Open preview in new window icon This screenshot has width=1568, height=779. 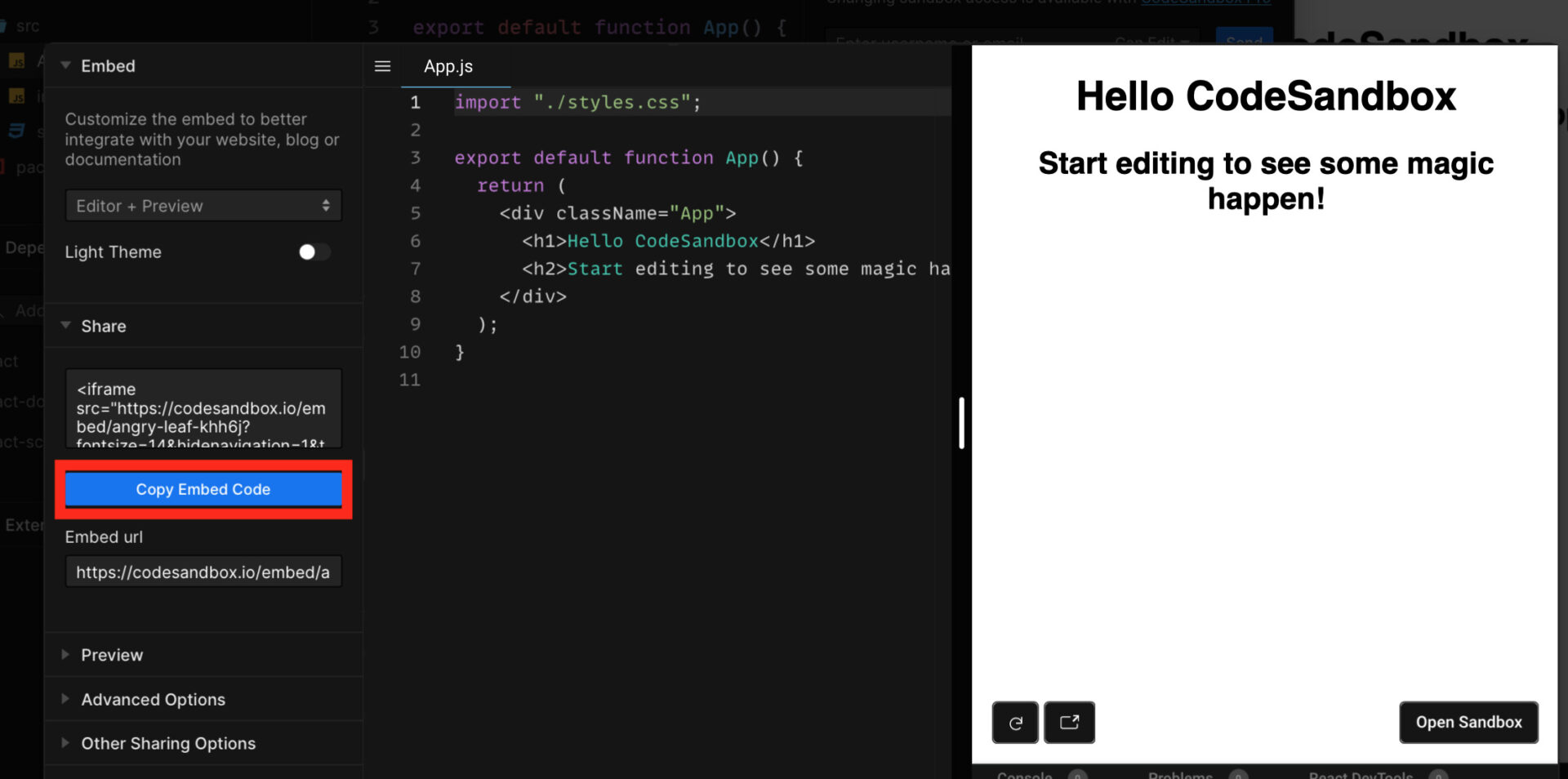point(1069,723)
